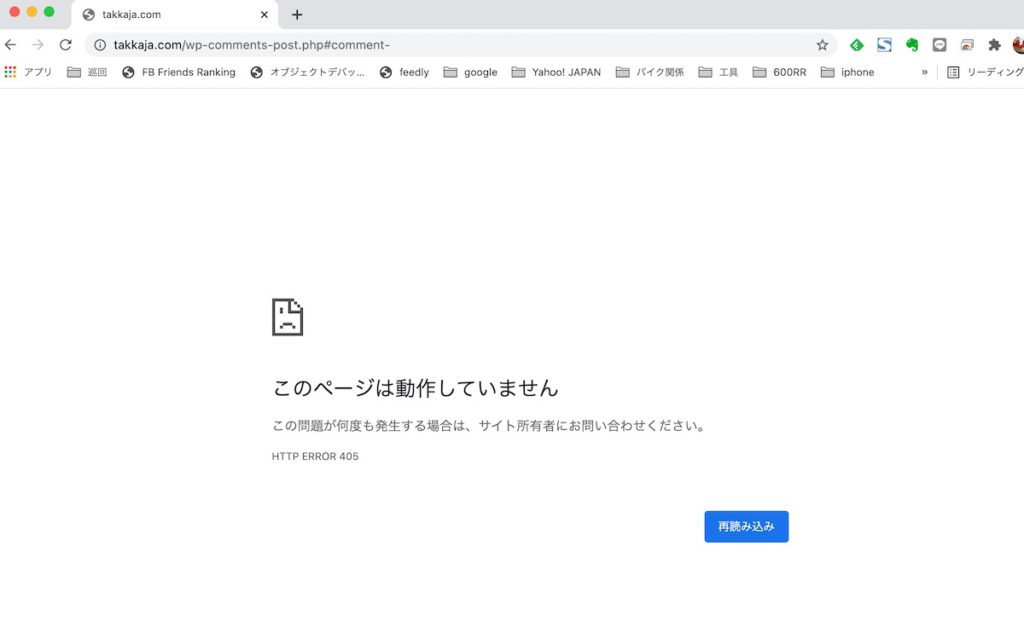
Task: Bookmark this page with the star icon
Action: pyautogui.click(x=822, y=45)
